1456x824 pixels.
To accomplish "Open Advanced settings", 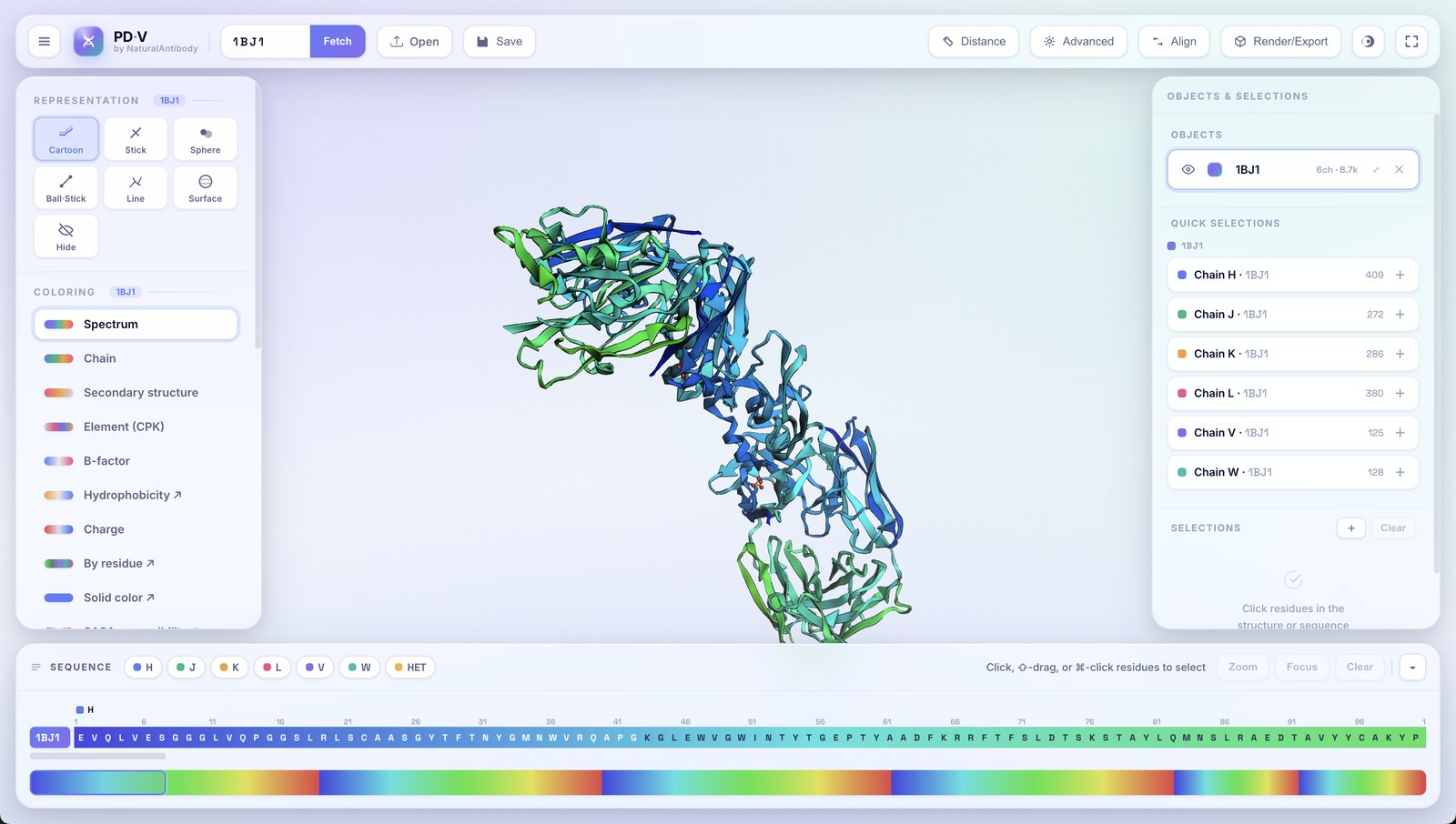I will [1078, 41].
